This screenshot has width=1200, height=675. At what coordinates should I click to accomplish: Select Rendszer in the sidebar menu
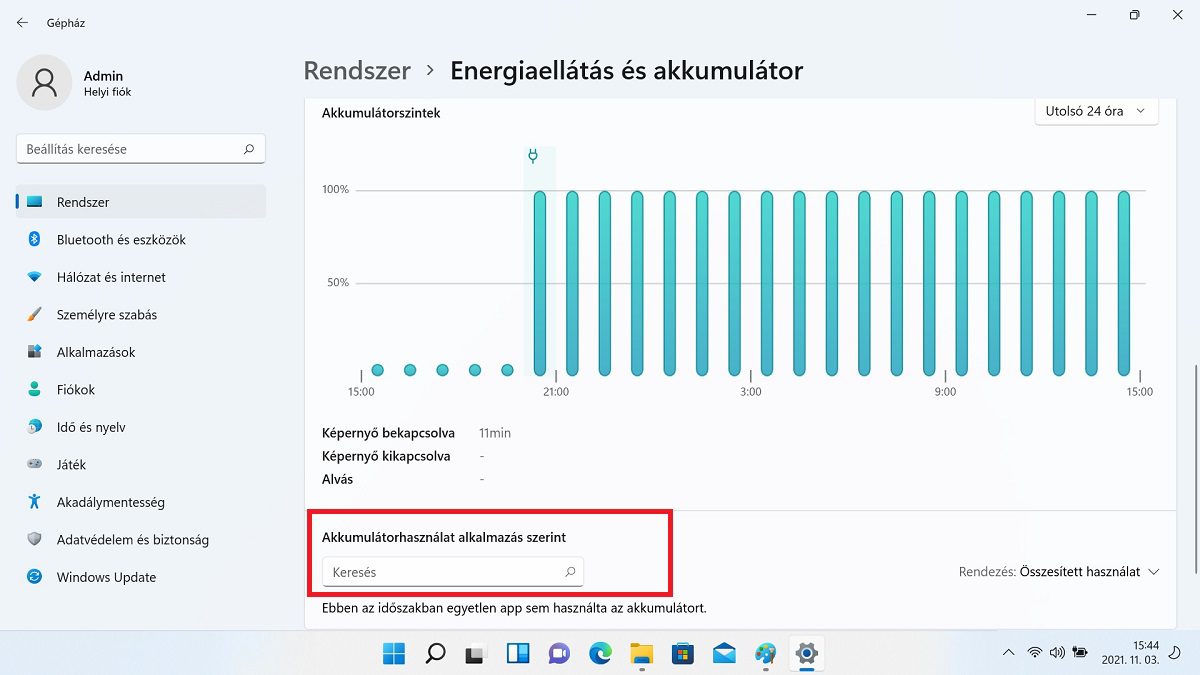(x=83, y=202)
